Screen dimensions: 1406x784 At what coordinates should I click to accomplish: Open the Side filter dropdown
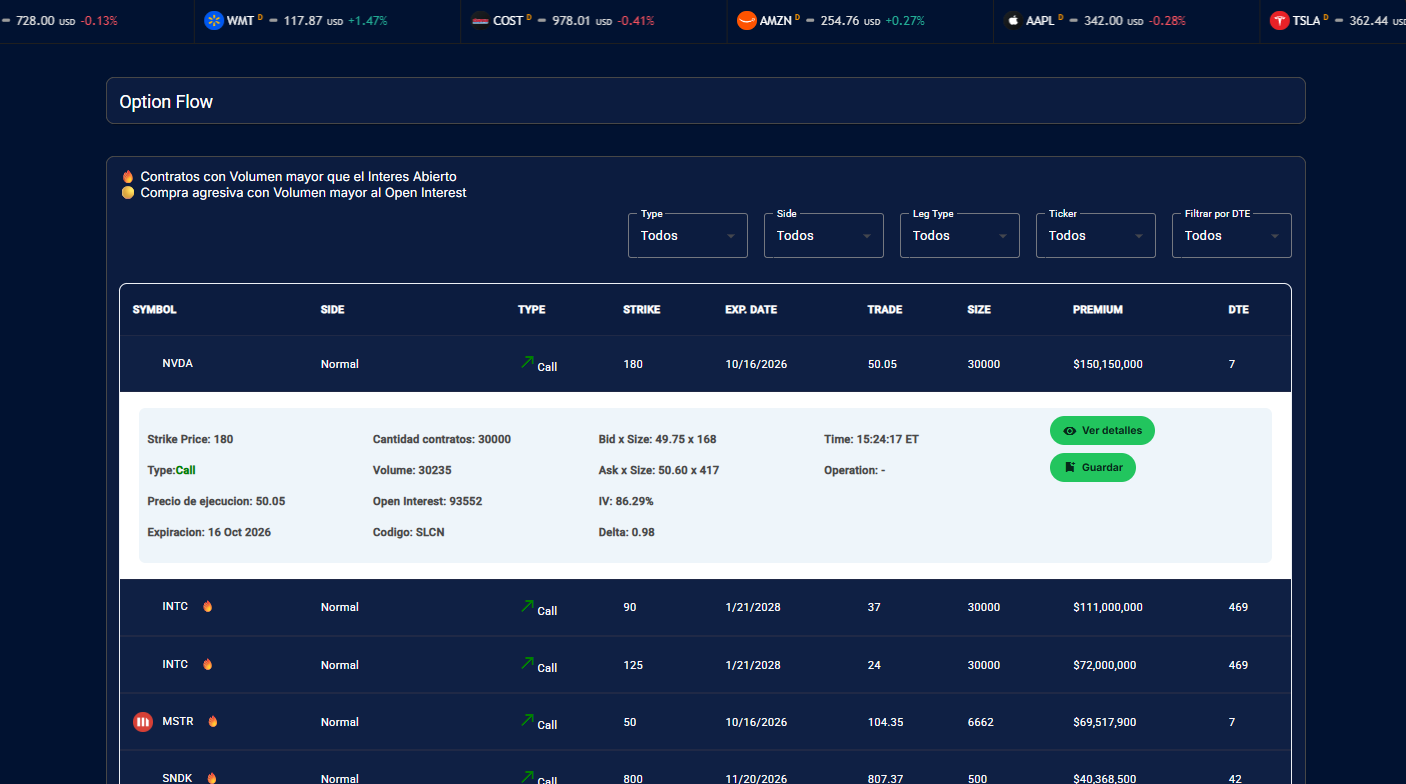[x=824, y=236]
